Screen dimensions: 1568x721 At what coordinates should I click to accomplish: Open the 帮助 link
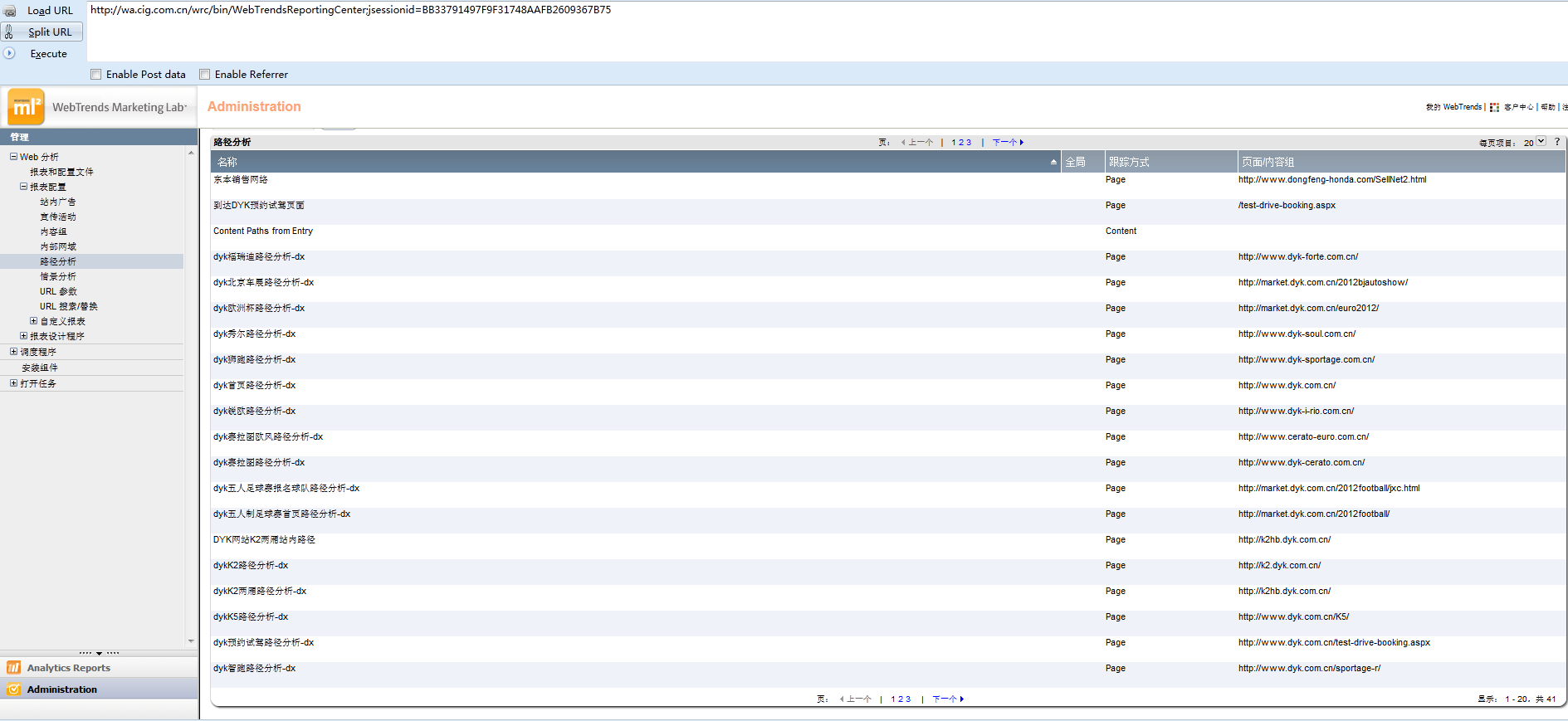coord(1548,107)
